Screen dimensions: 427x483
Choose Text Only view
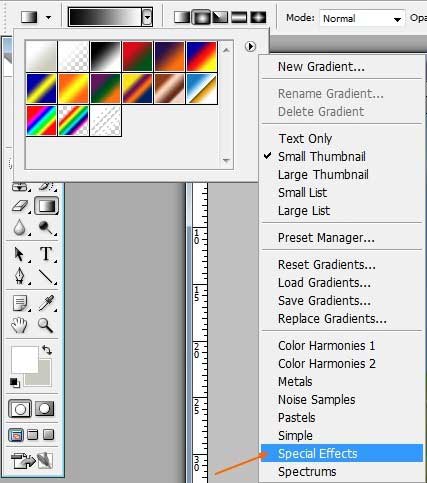pyautogui.click(x=305, y=138)
